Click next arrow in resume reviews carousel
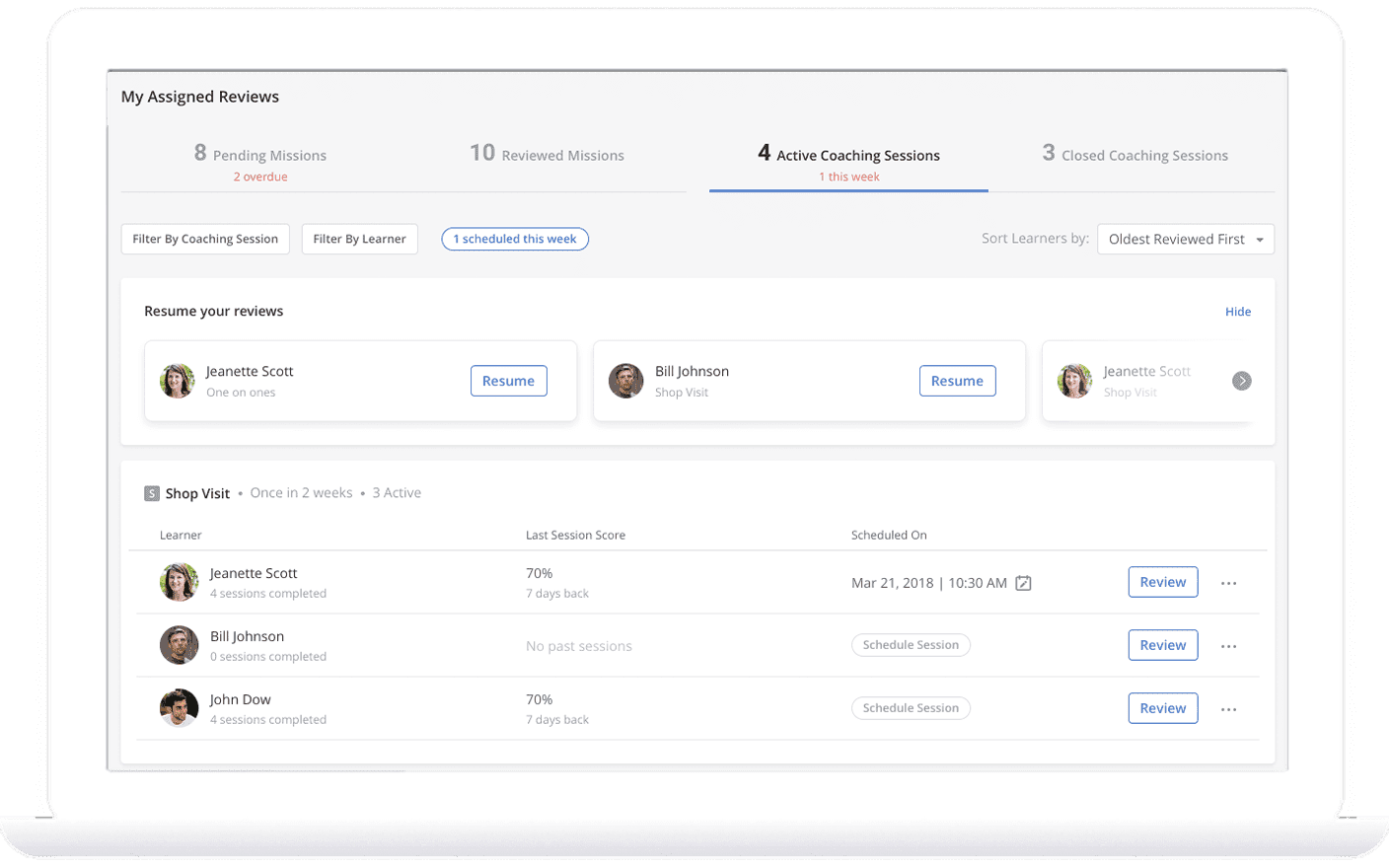 [1241, 381]
